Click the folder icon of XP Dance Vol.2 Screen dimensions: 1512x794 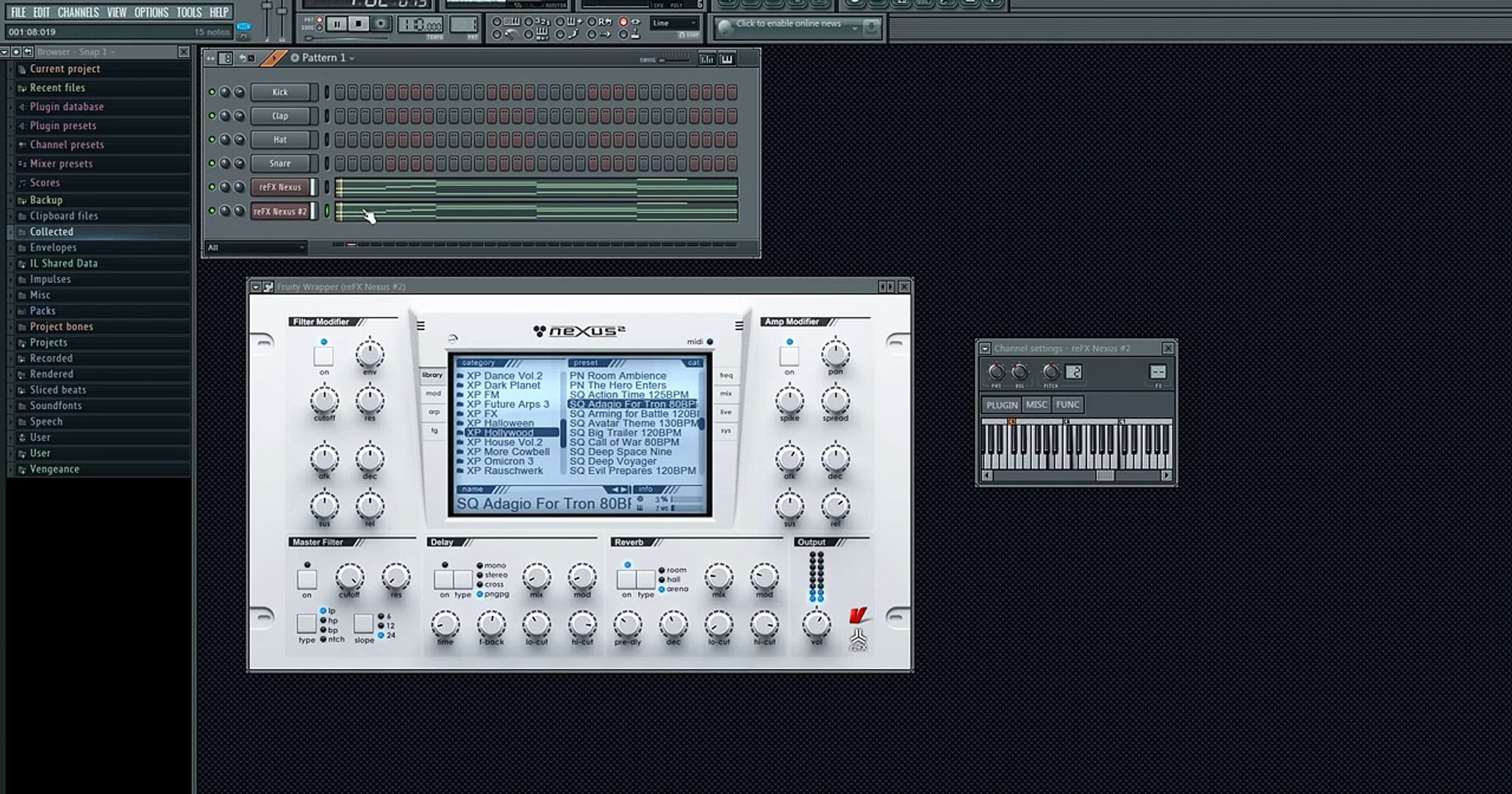click(460, 376)
